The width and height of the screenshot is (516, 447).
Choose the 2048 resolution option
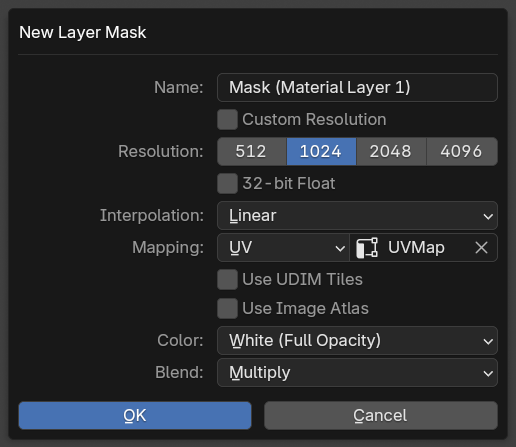coord(391,151)
